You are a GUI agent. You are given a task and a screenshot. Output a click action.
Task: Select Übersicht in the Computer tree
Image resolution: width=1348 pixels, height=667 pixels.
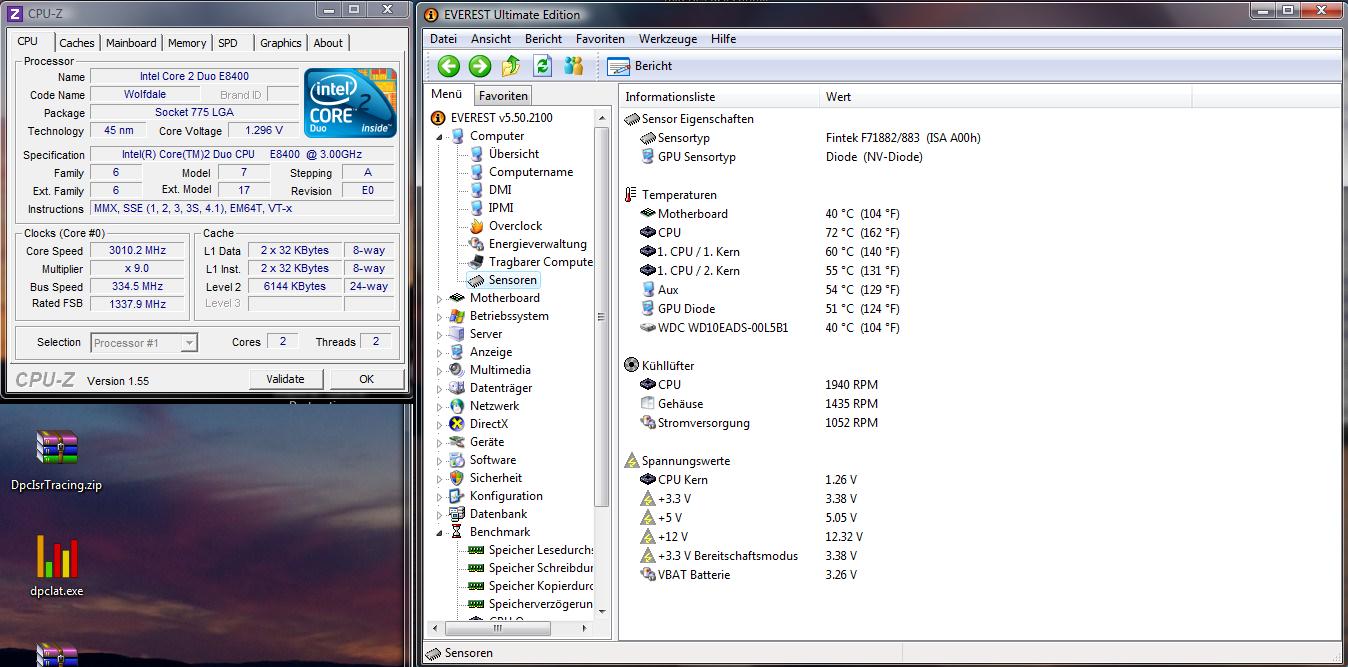point(514,154)
